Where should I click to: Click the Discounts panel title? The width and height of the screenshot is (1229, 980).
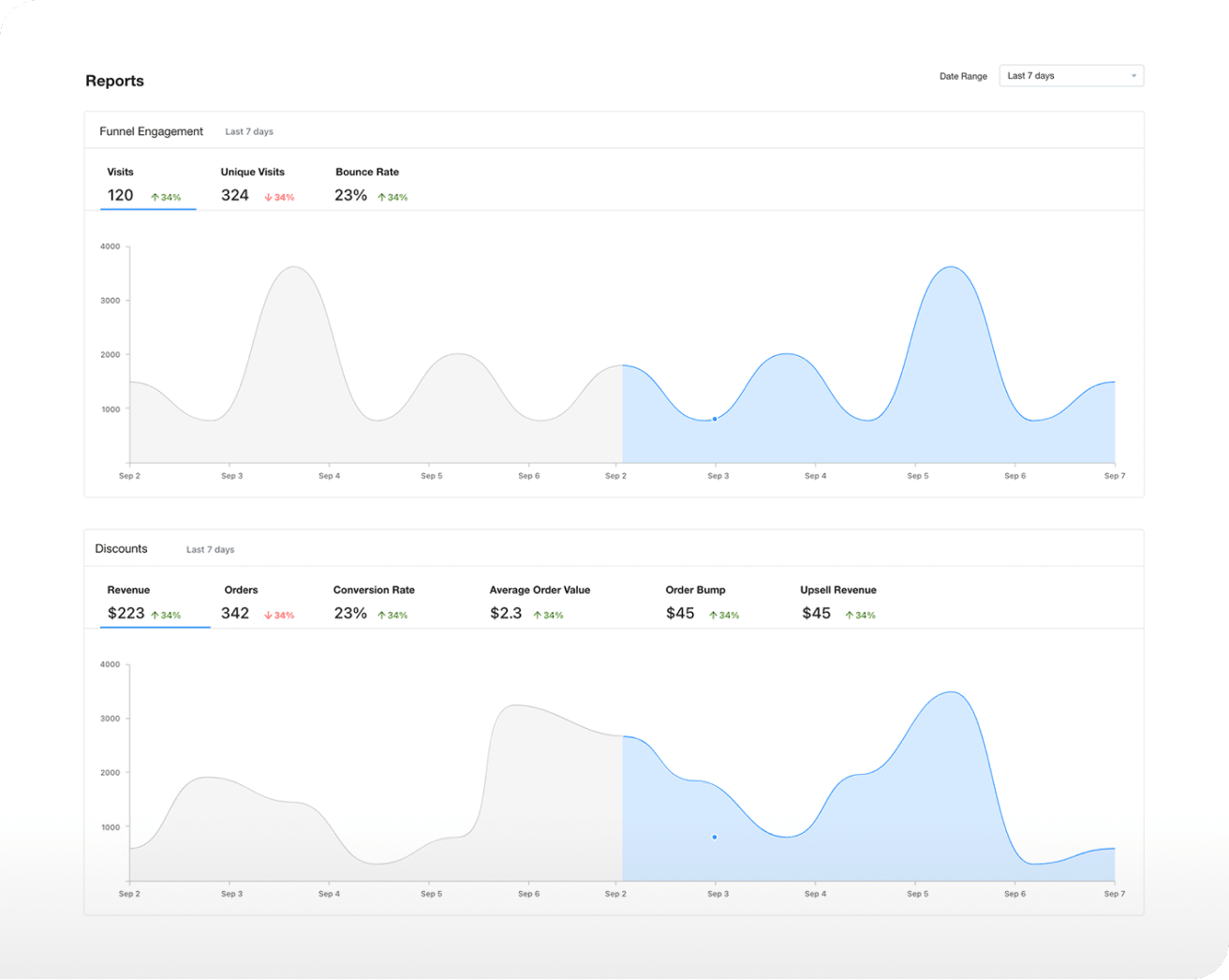pos(121,549)
